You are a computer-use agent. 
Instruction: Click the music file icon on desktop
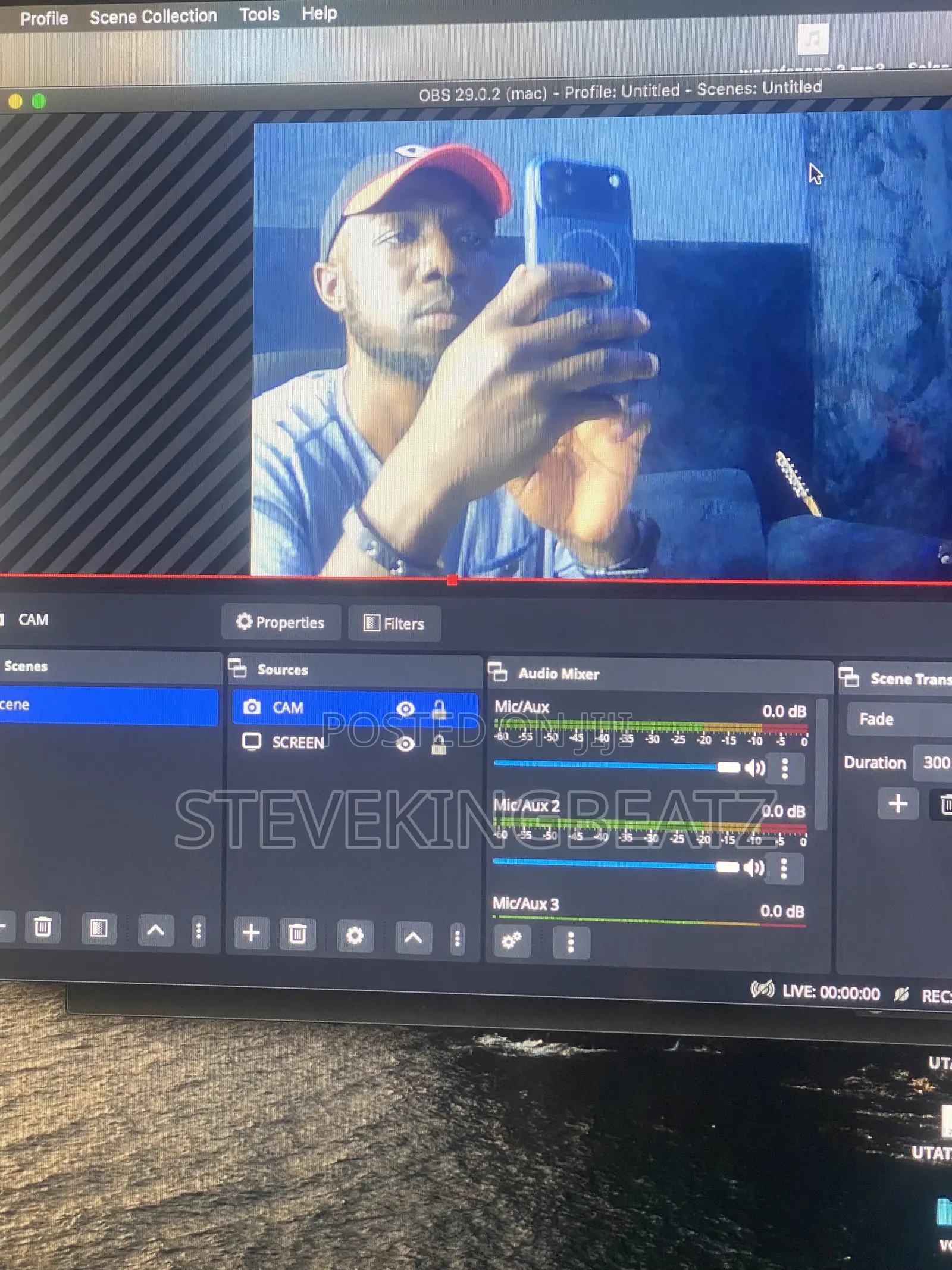point(813,39)
